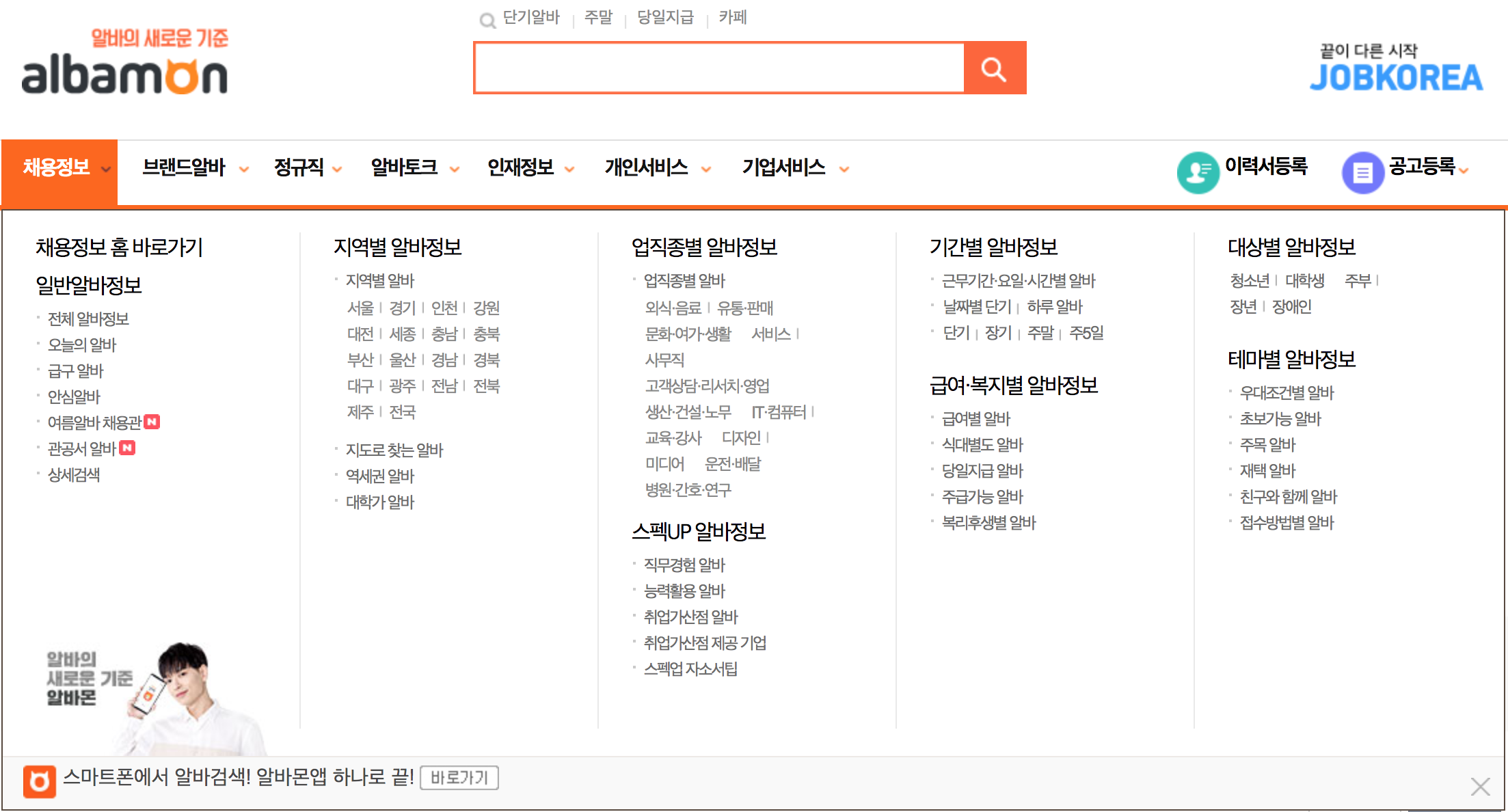
Task: Open the 인재정보 menu item
Action: coord(521,168)
